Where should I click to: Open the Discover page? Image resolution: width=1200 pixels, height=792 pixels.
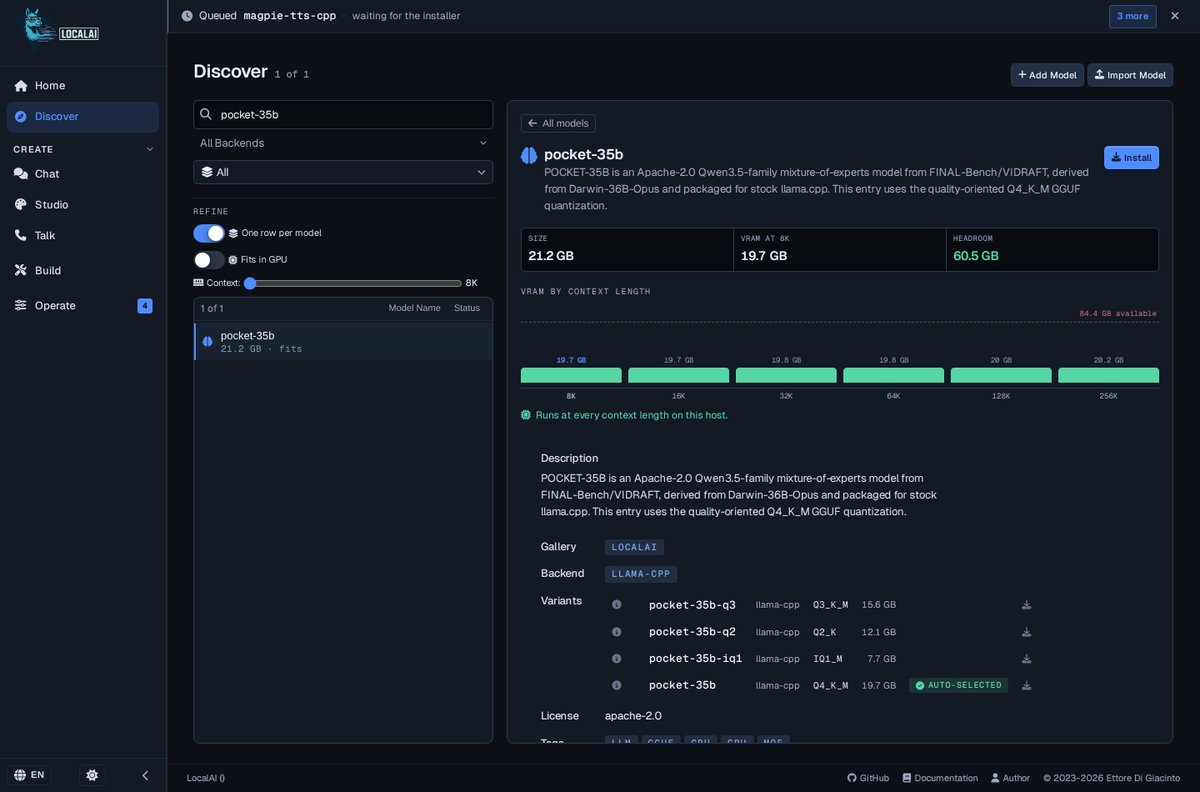[83, 116]
